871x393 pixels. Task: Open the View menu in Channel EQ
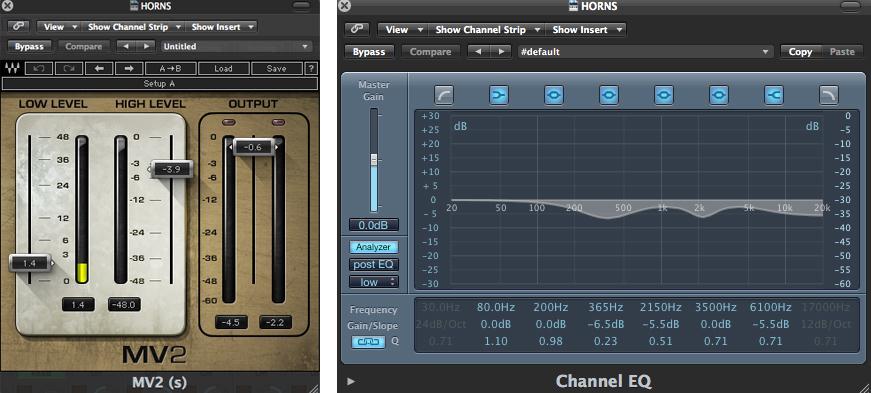point(403,29)
